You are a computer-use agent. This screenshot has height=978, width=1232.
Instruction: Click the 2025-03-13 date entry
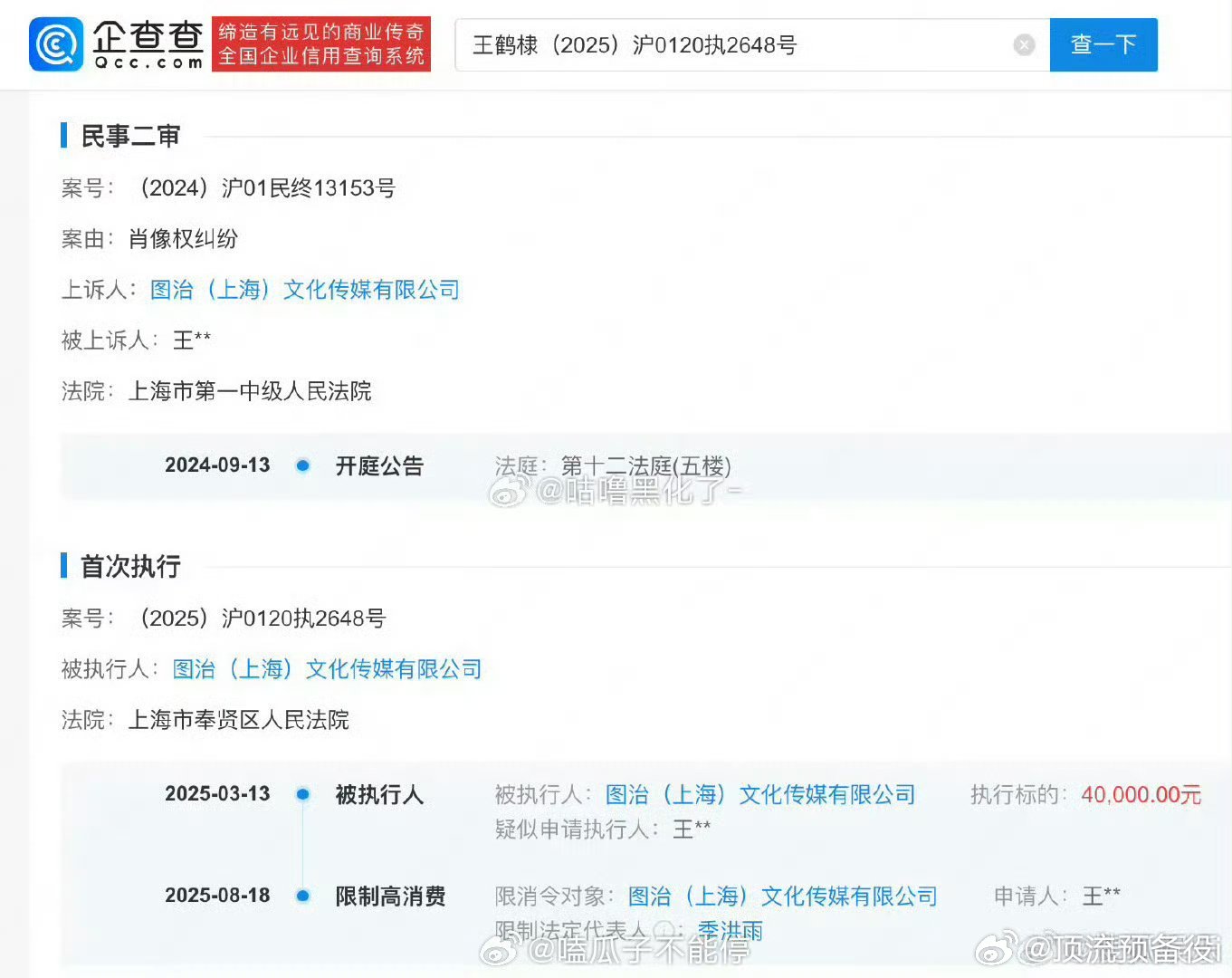(x=217, y=794)
